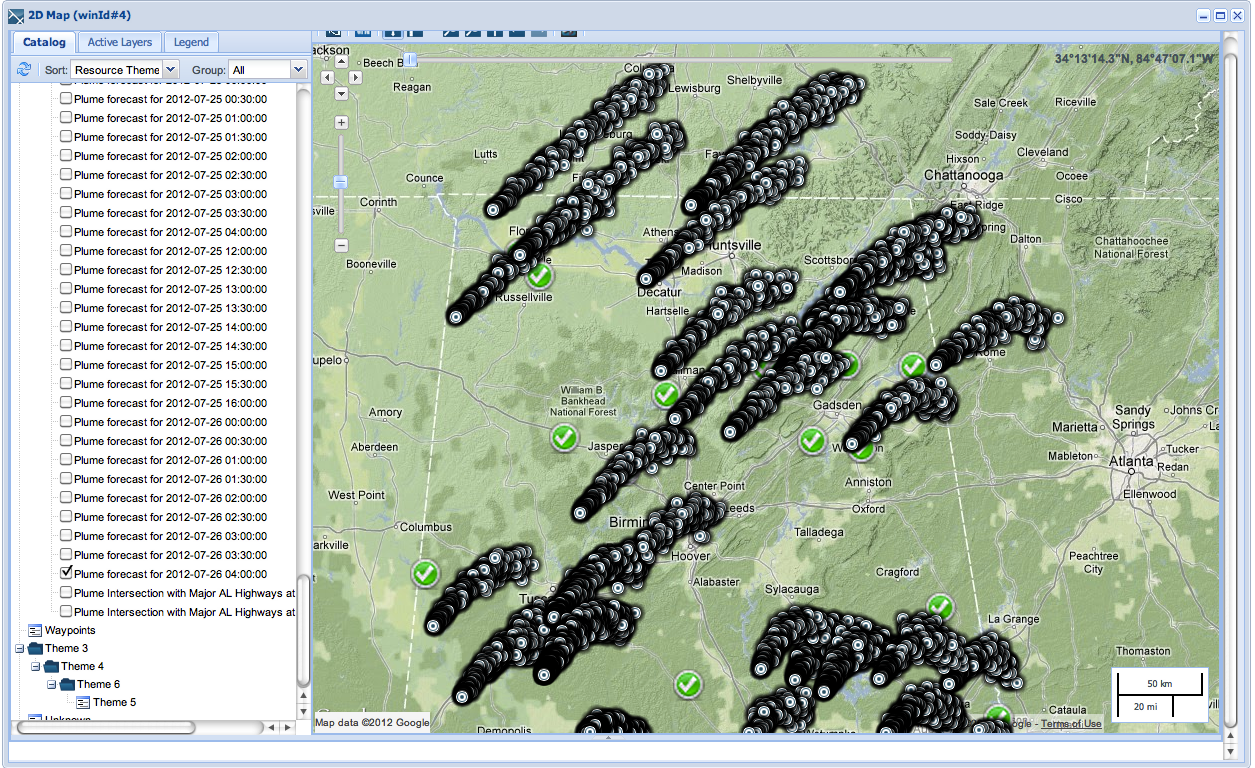The height and width of the screenshot is (768, 1255).
Task: Click the catalog horizontal scrollbar thumb
Action: pos(106,727)
